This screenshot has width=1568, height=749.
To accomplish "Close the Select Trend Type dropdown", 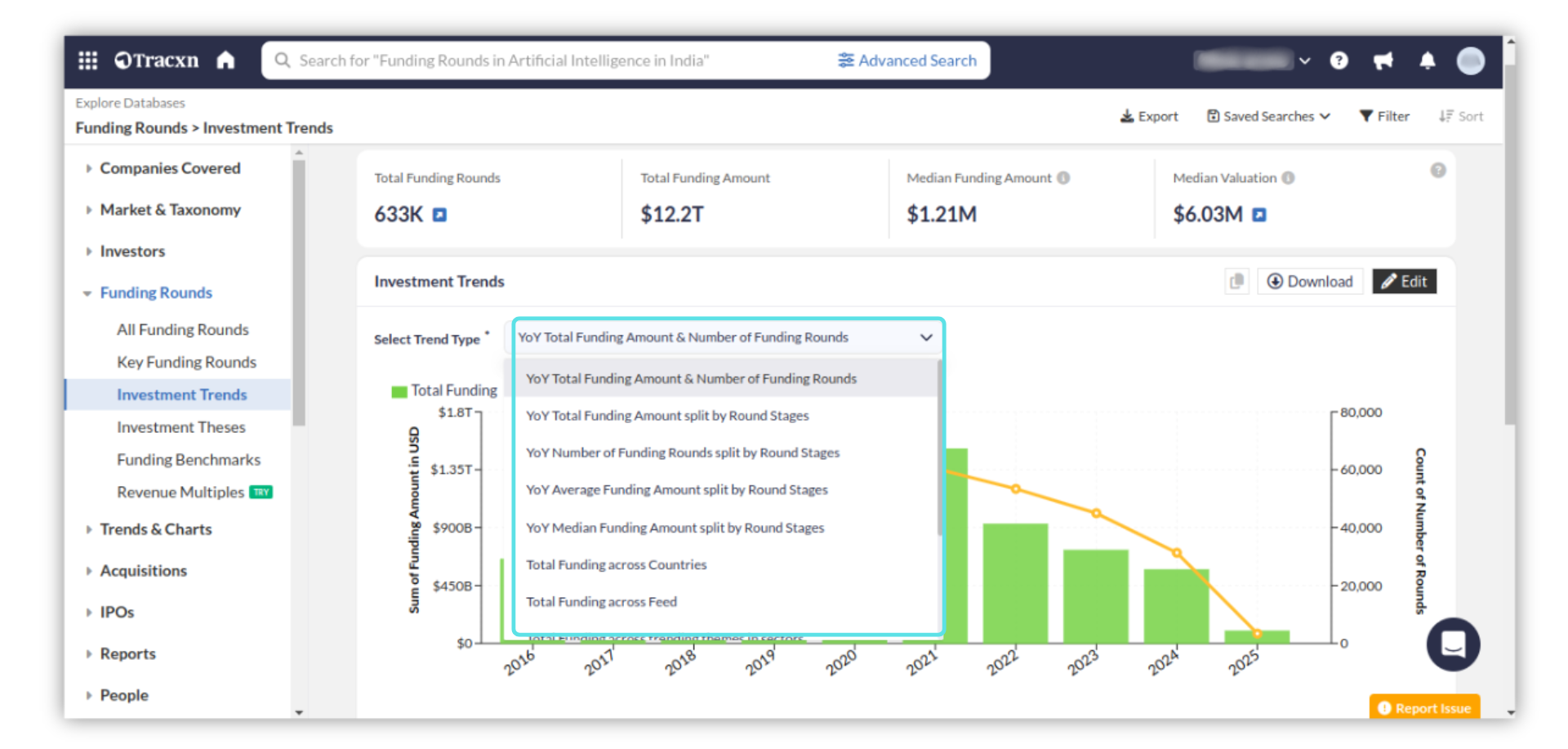I will click(x=926, y=337).
